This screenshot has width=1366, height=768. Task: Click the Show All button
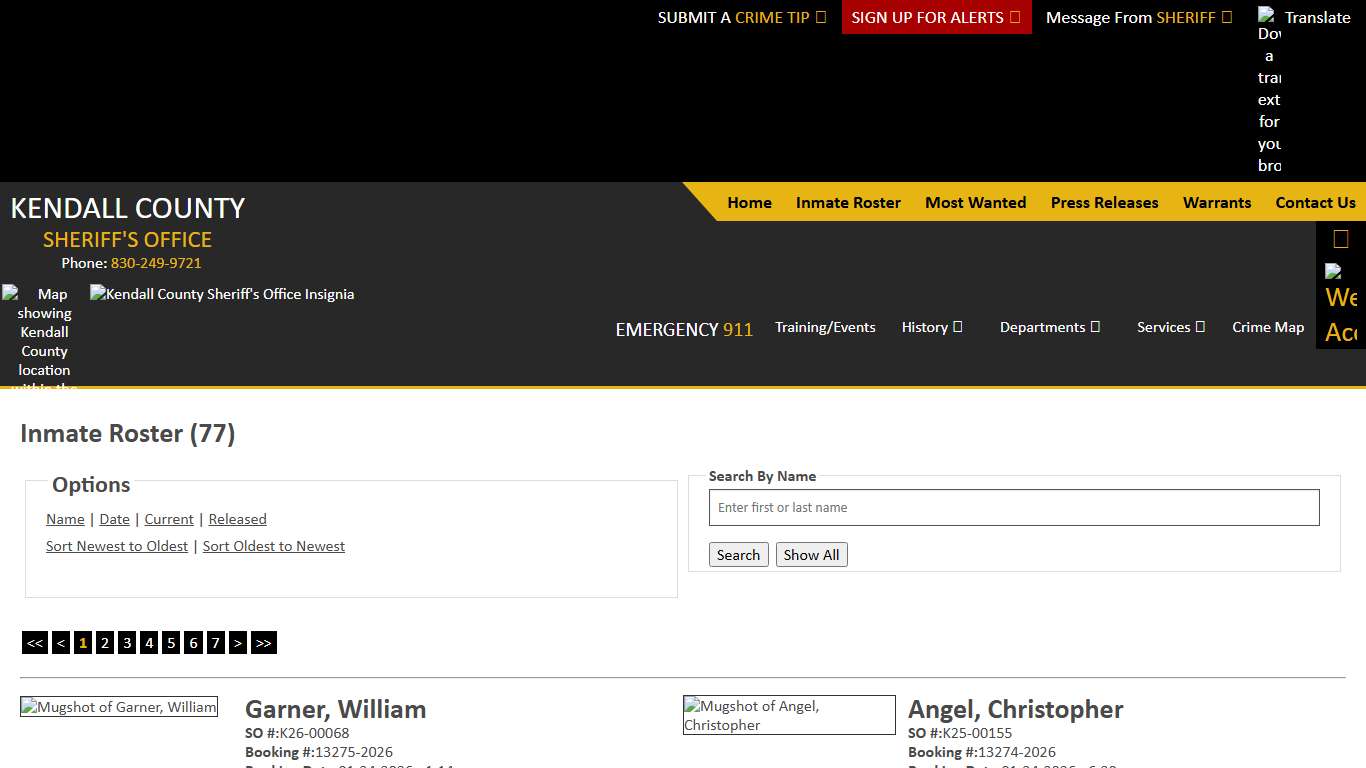pos(811,554)
